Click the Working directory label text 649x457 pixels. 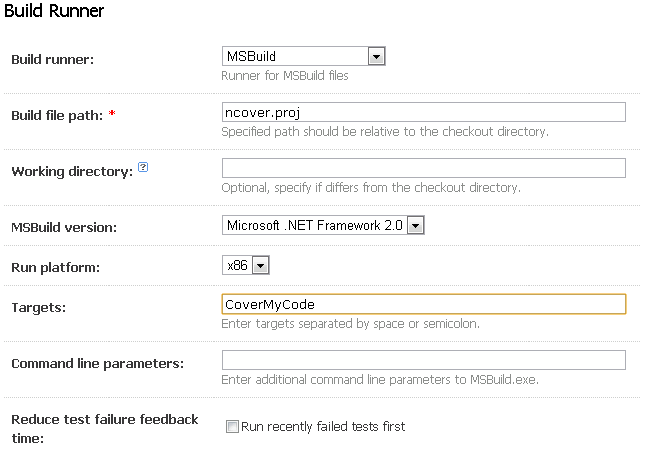[72, 171]
